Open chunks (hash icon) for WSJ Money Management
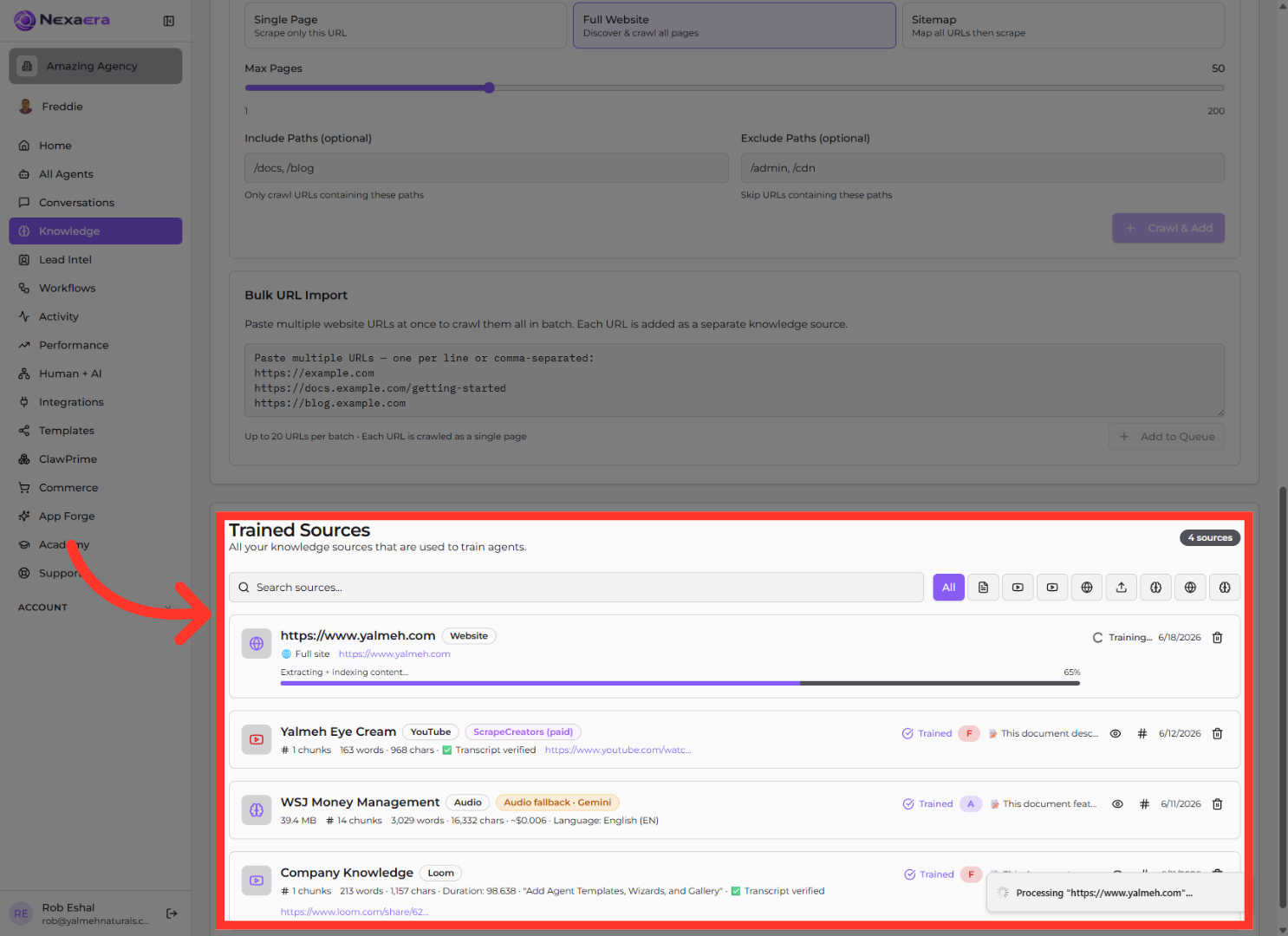 (1144, 804)
